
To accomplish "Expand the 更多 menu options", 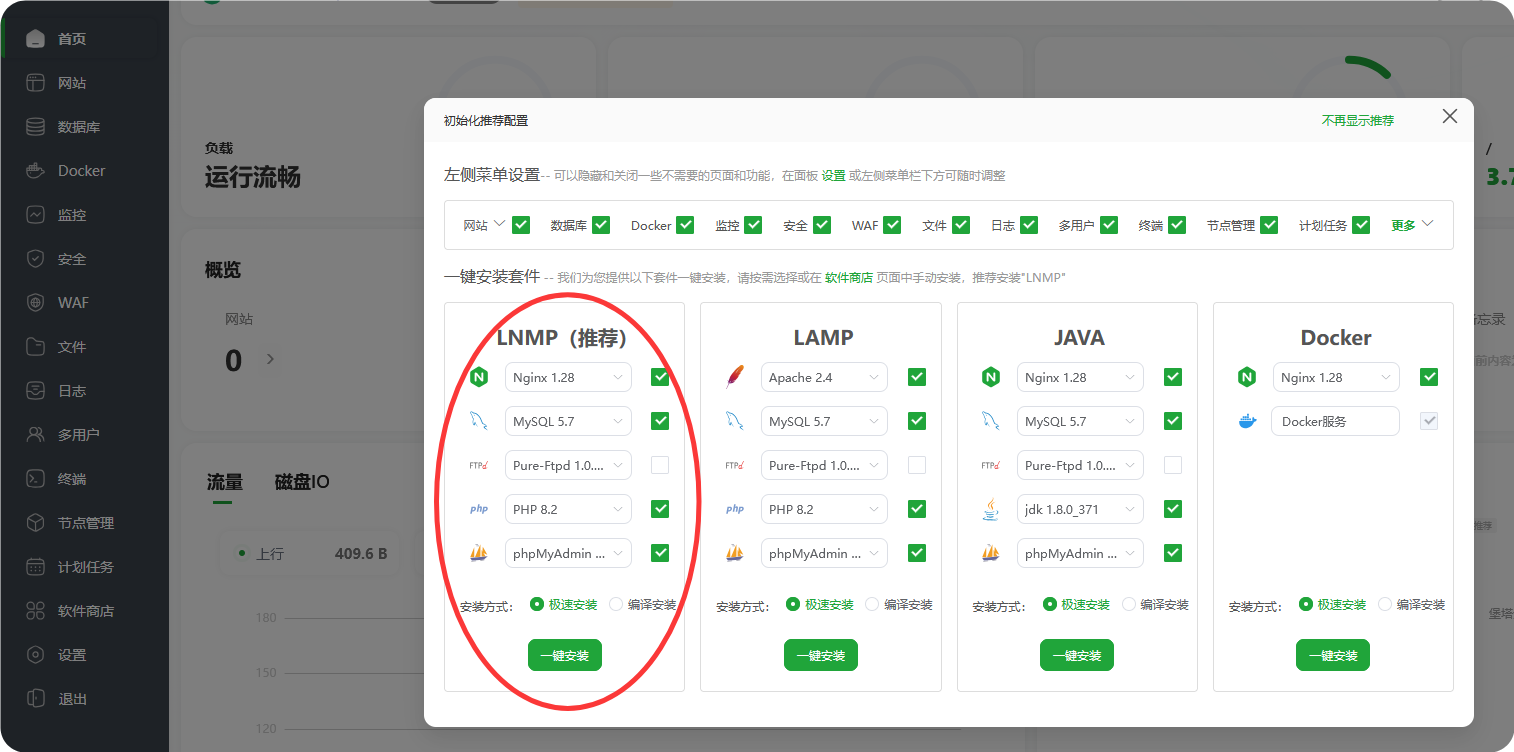I will [x=1412, y=225].
